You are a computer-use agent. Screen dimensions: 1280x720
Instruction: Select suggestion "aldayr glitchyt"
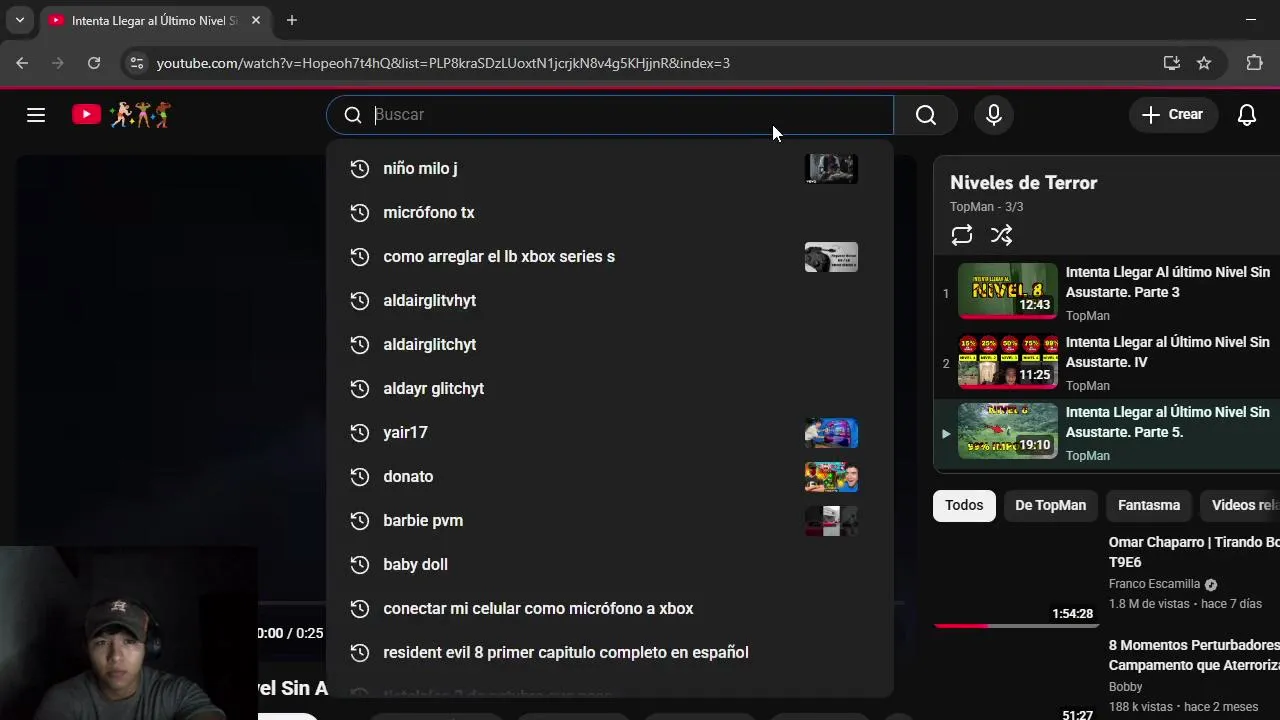tap(609, 389)
